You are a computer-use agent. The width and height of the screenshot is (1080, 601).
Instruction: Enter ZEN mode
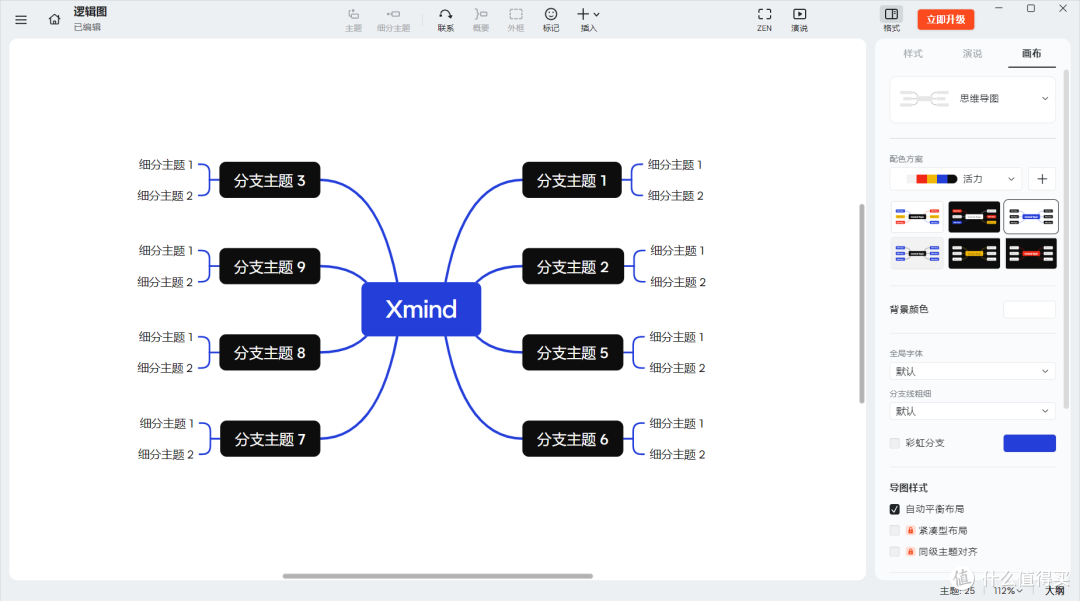764,15
